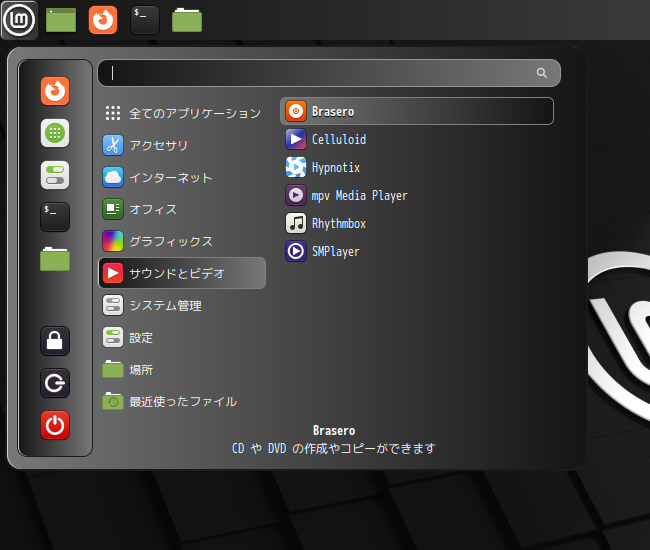The height and width of the screenshot is (550, 650).
Task: Launch the Hypnotix application
Action: [417, 167]
